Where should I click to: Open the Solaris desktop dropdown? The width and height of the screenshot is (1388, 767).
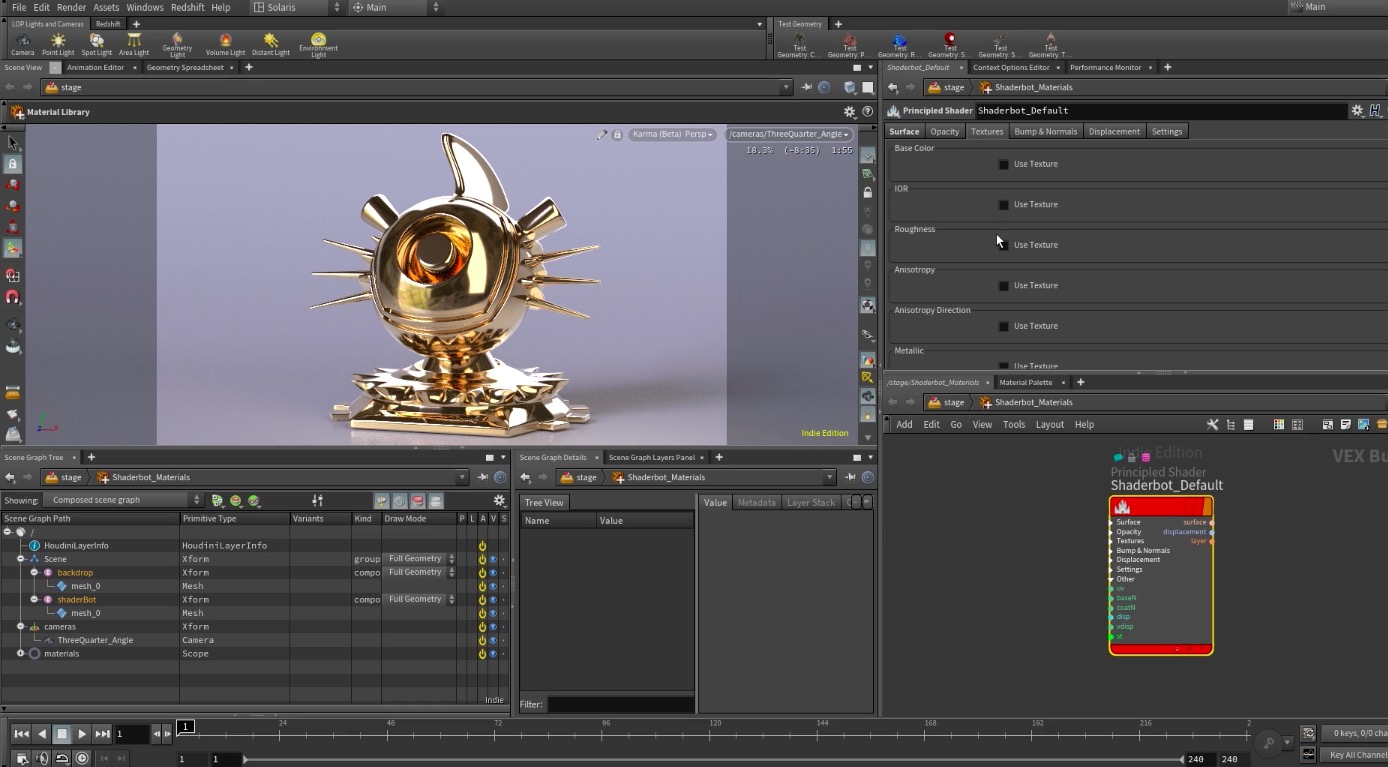coord(297,7)
